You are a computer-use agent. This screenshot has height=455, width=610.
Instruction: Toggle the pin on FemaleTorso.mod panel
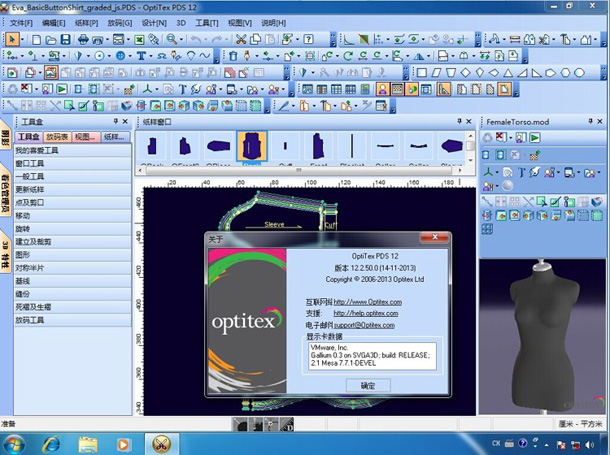(591, 121)
